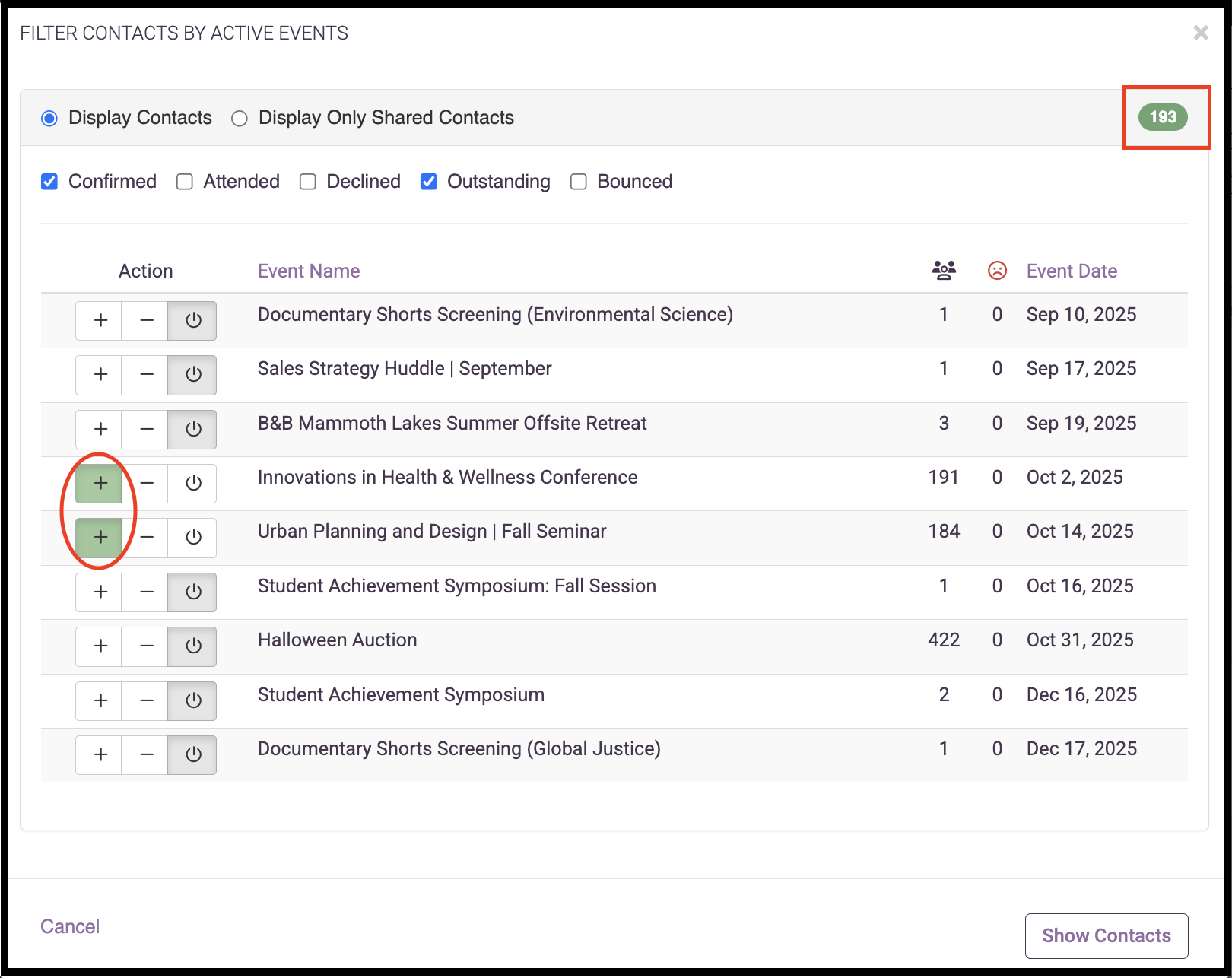Include B&B Mammoth Lakes Summer Offsite Retreat
The width and height of the screenshot is (1232, 978).
point(100,429)
